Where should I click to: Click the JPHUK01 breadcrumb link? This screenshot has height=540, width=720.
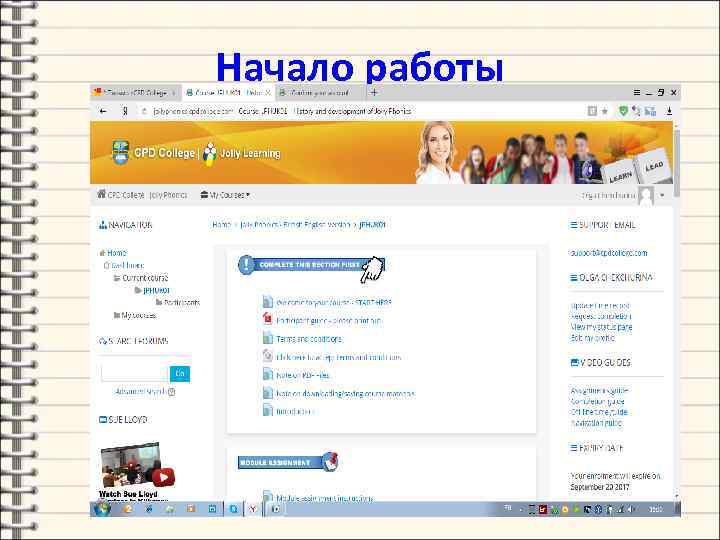(372, 225)
